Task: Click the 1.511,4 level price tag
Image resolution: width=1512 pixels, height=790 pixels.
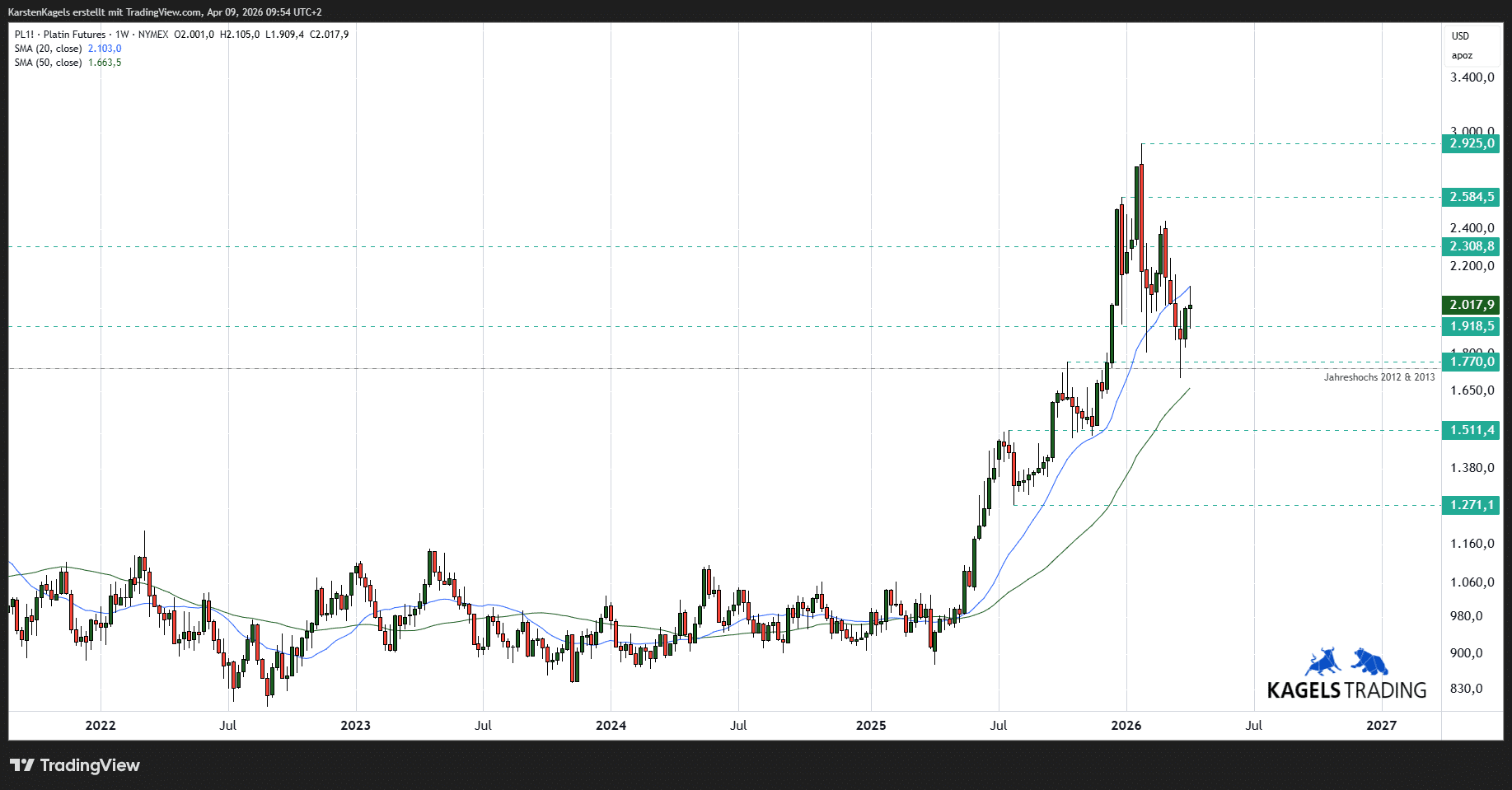Action: (x=1471, y=430)
